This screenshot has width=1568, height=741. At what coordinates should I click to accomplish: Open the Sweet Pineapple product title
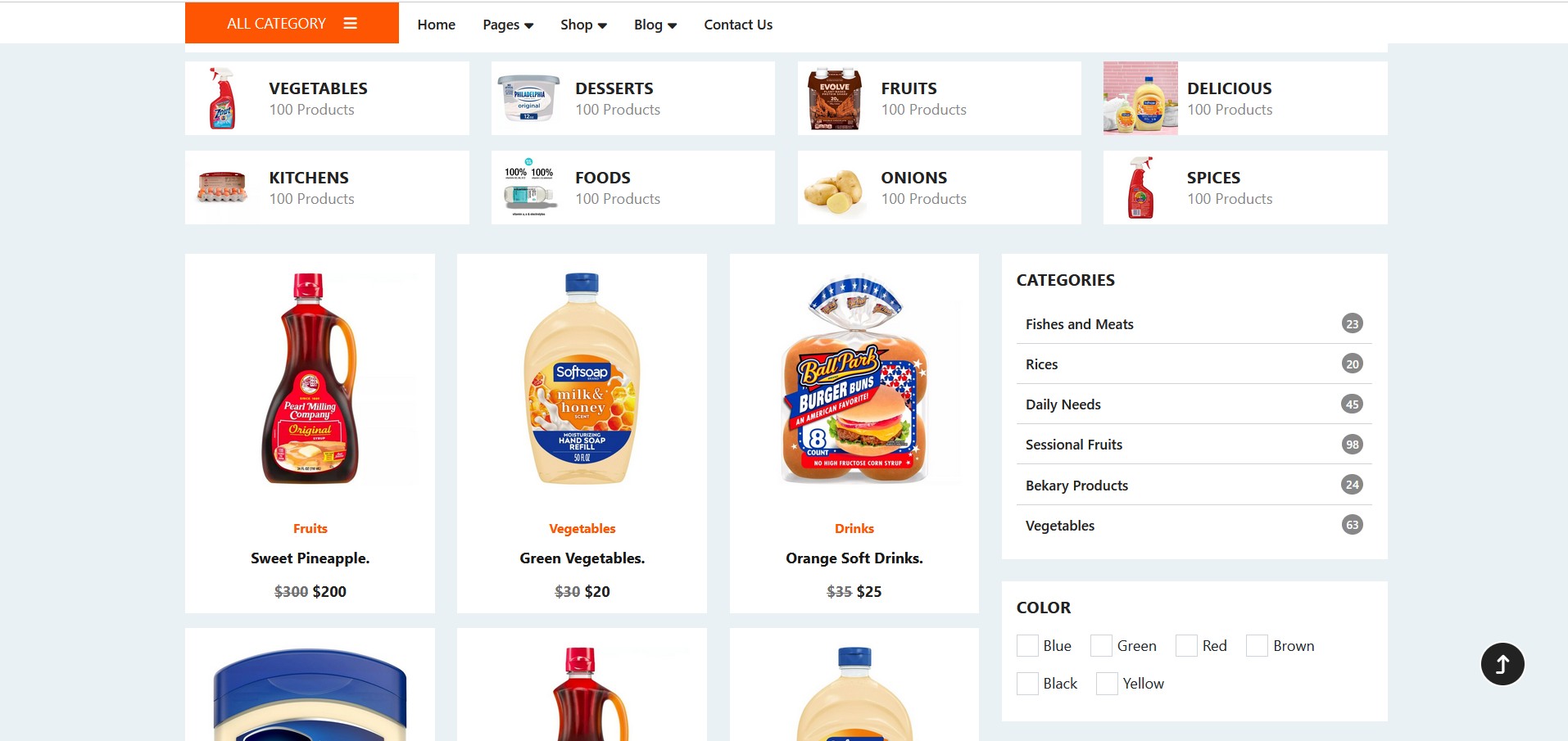tap(310, 558)
